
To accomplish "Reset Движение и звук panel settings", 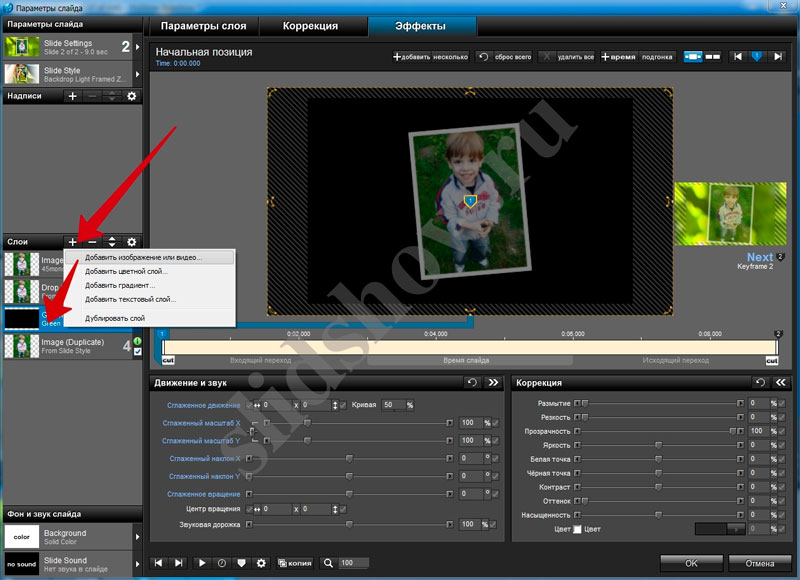I will click(x=472, y=382).
